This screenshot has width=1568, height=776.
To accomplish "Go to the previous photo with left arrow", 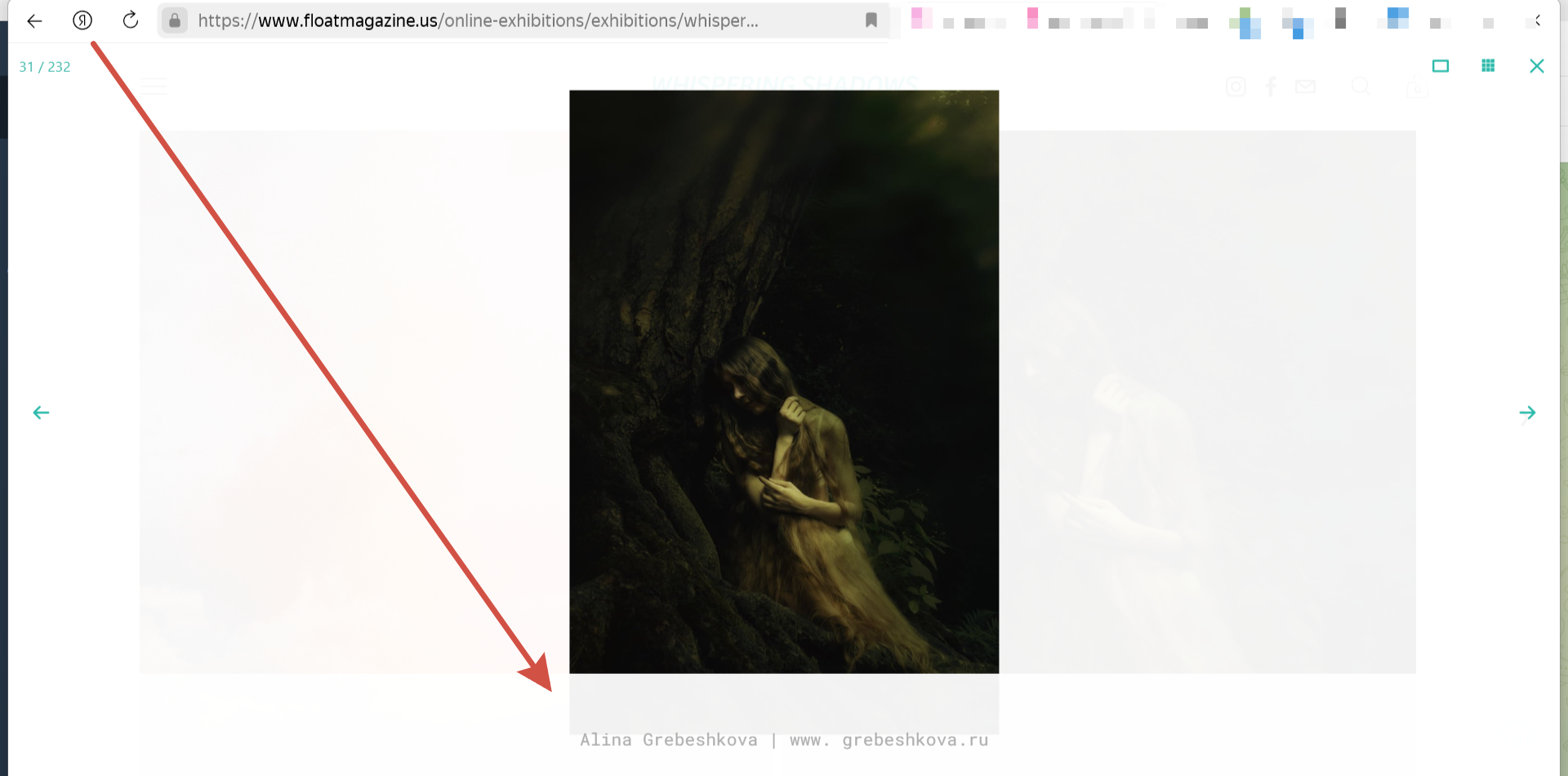I will click(x=40, y=413).
